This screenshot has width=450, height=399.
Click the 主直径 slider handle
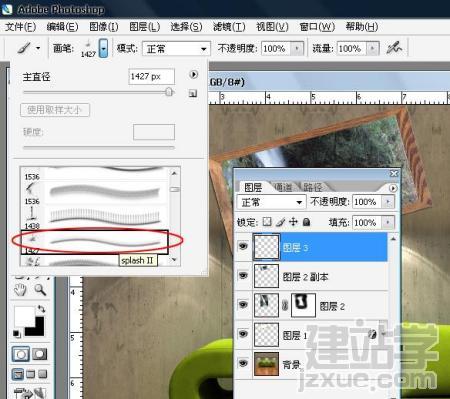[x=169, y=92]
